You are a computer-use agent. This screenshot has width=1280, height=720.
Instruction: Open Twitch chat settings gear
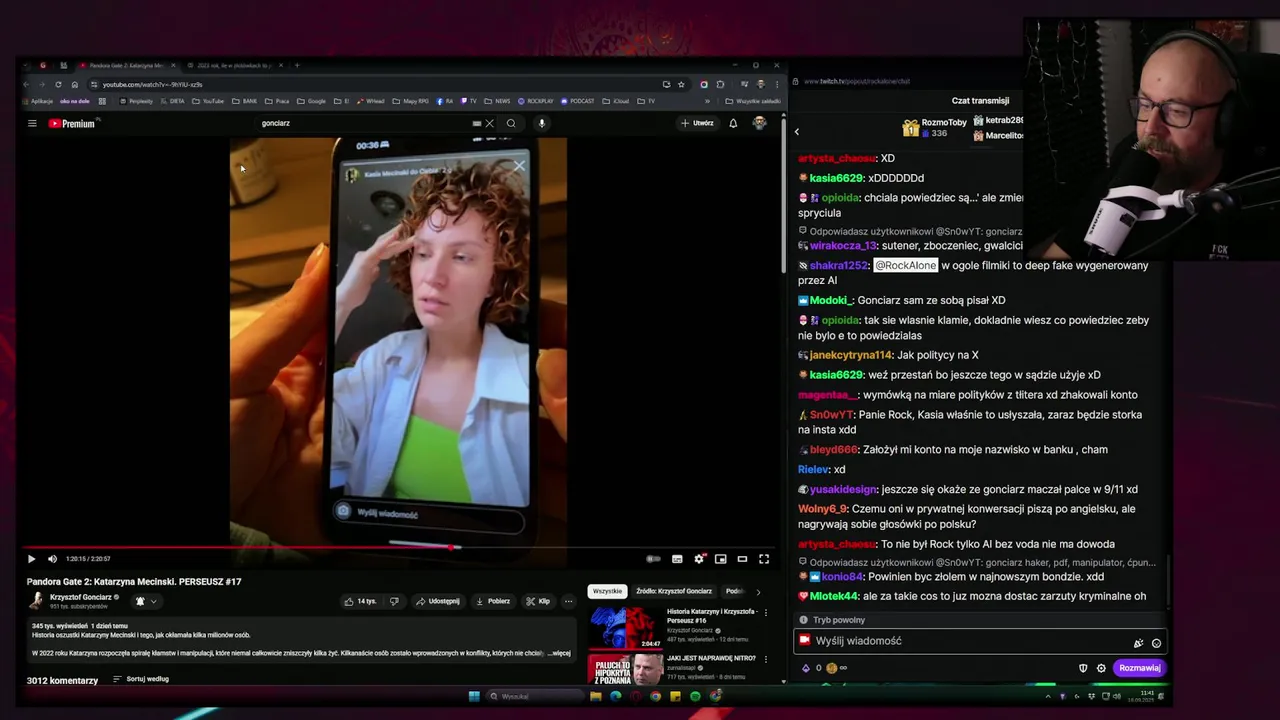[1101, 668]
